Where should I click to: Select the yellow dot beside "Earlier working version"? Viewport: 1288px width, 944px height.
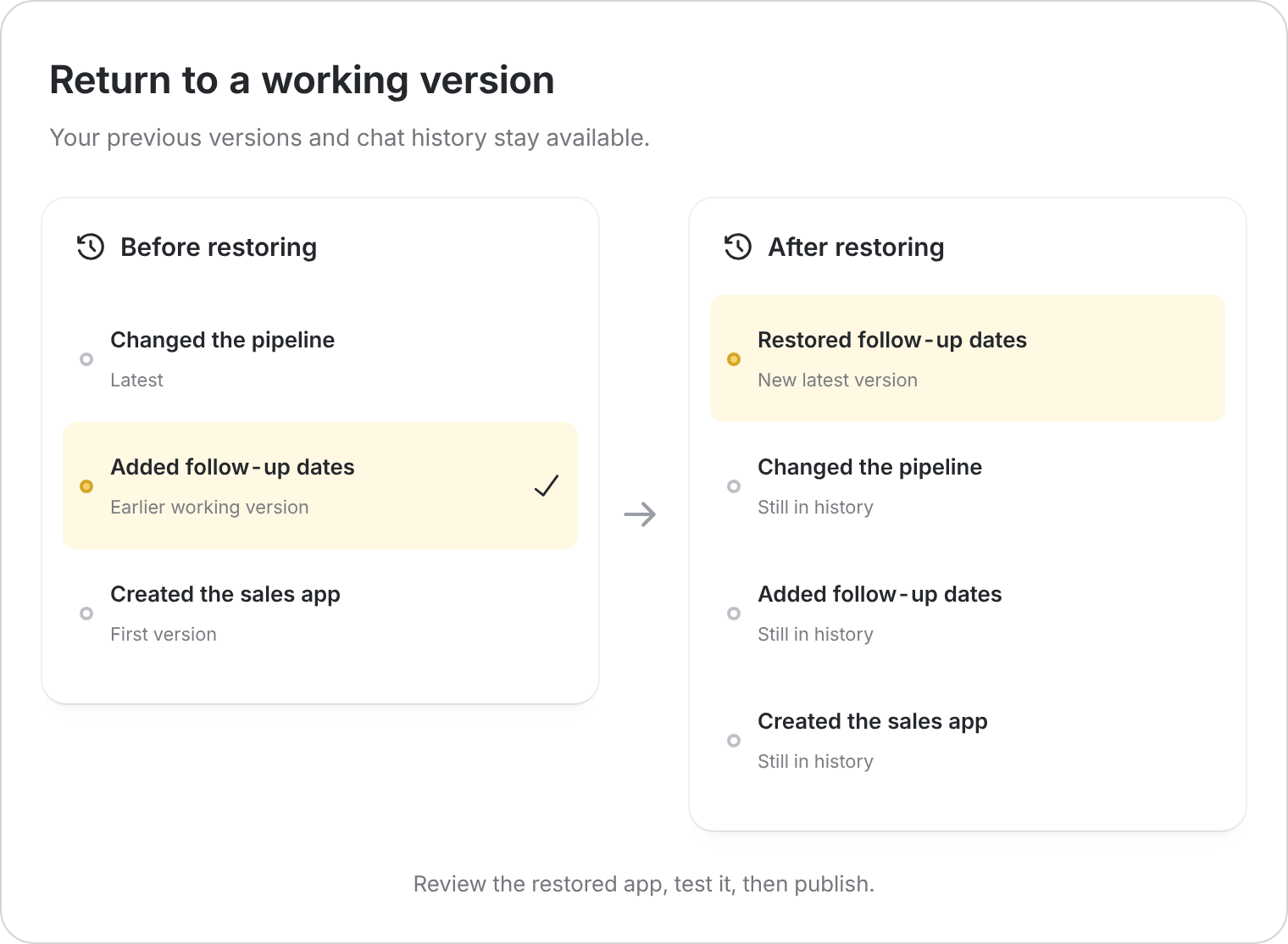pyautogui.click(x=86, y=486)
